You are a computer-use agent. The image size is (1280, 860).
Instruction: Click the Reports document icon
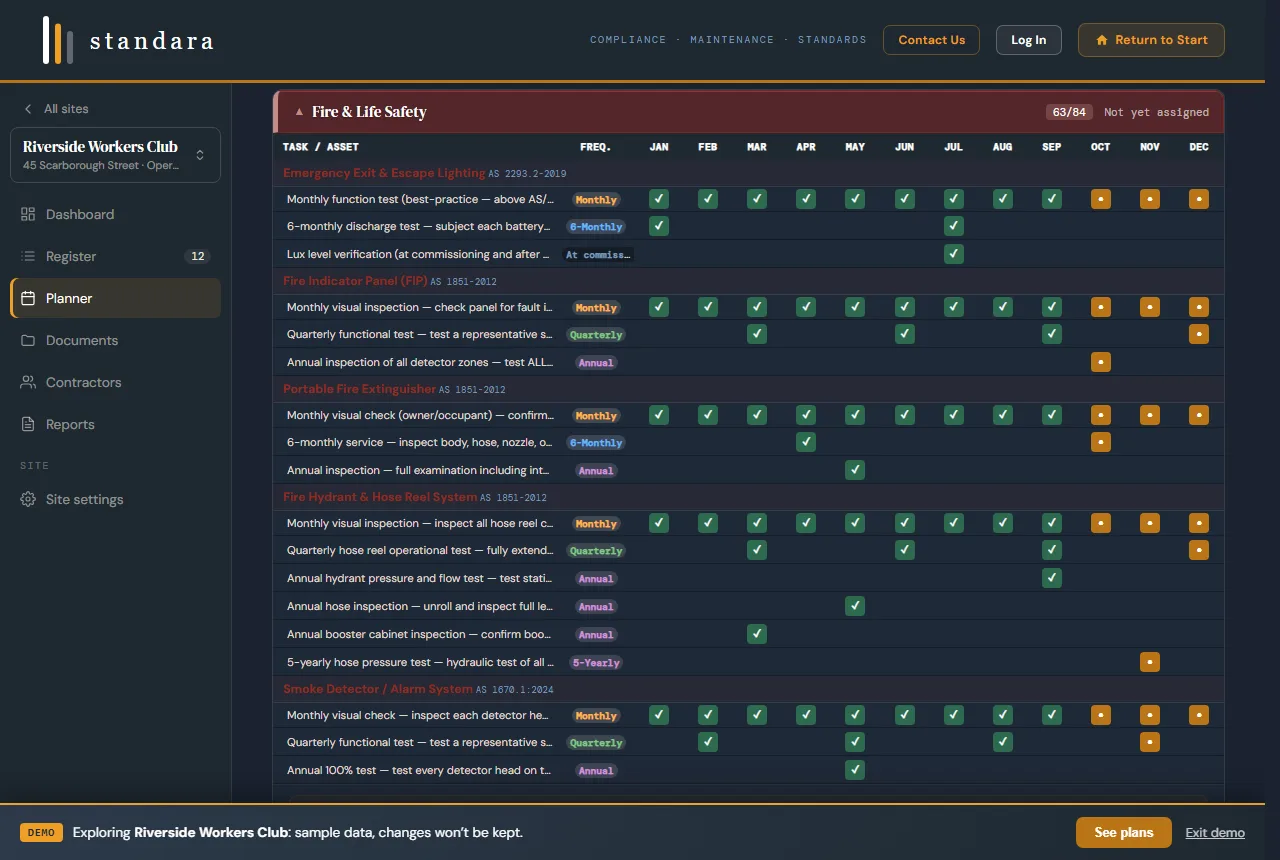point(28,424)
